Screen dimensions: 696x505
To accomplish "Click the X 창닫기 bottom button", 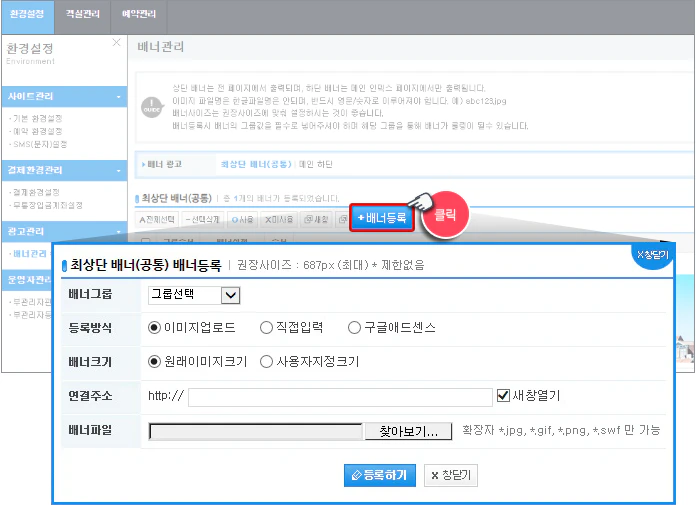I will click(451, 476).
